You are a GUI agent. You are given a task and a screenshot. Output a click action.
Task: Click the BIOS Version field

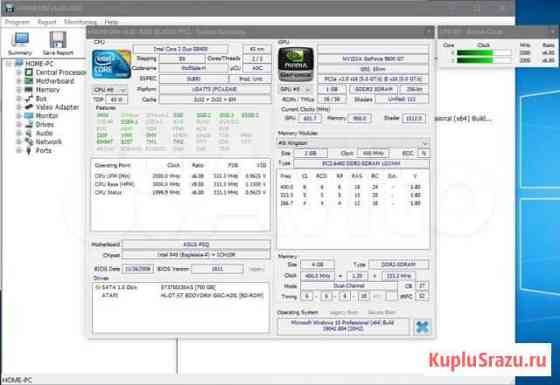[x=217, y=269]
